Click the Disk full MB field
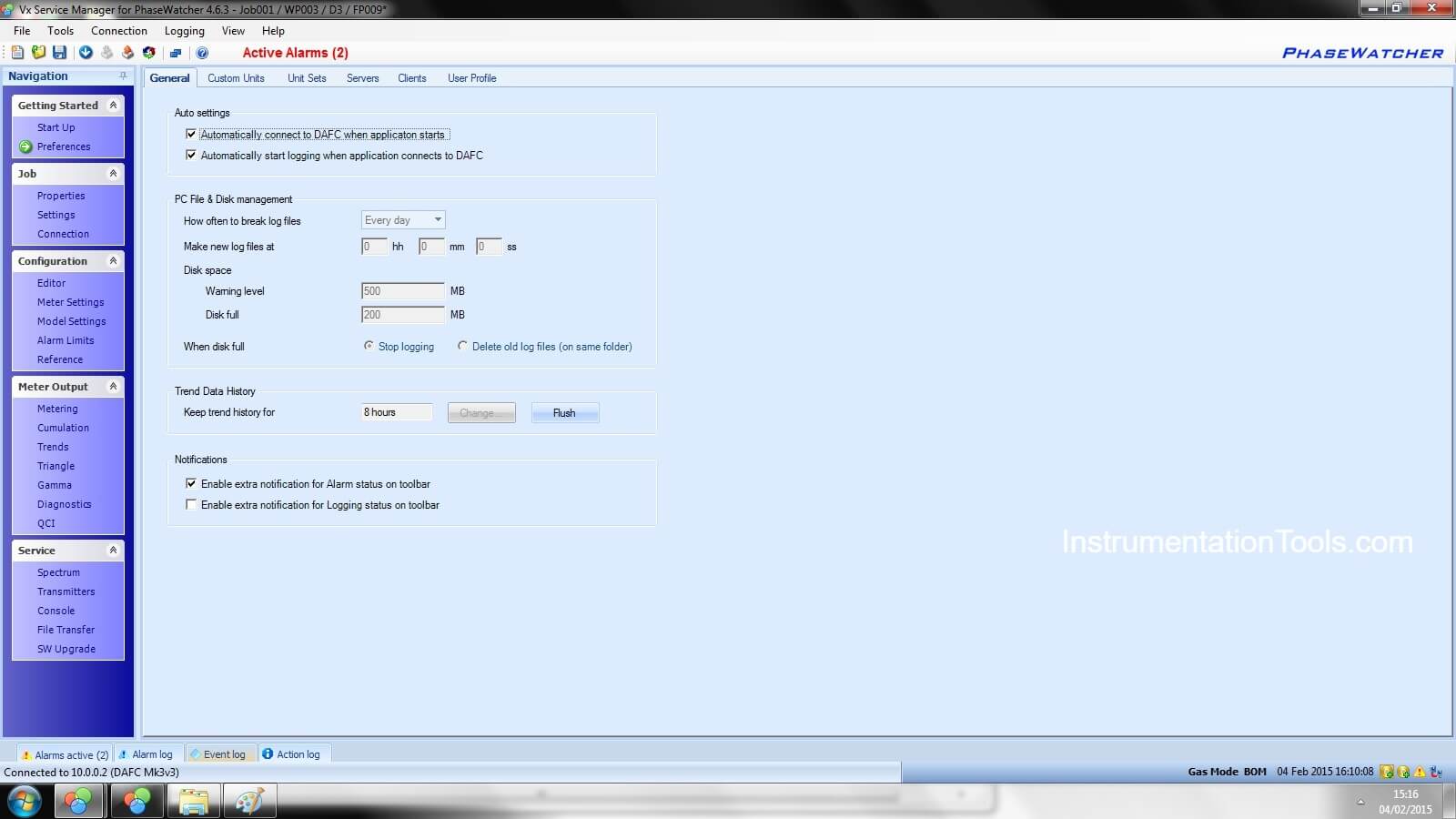Image resolution: width=1456 pixels, height=819 pixels. (x=403, y=315)
